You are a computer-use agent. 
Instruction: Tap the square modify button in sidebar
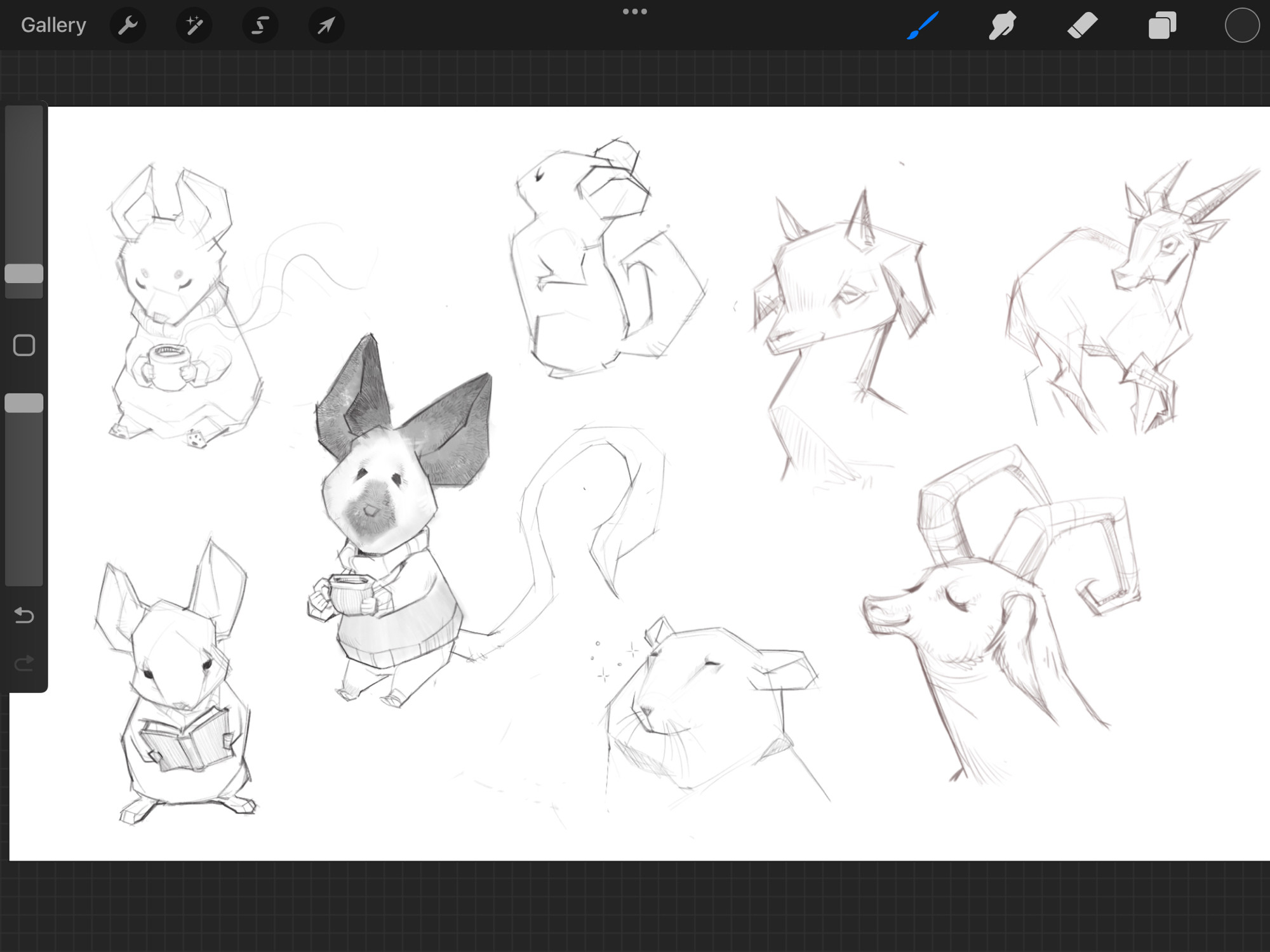tap(24, 345)
